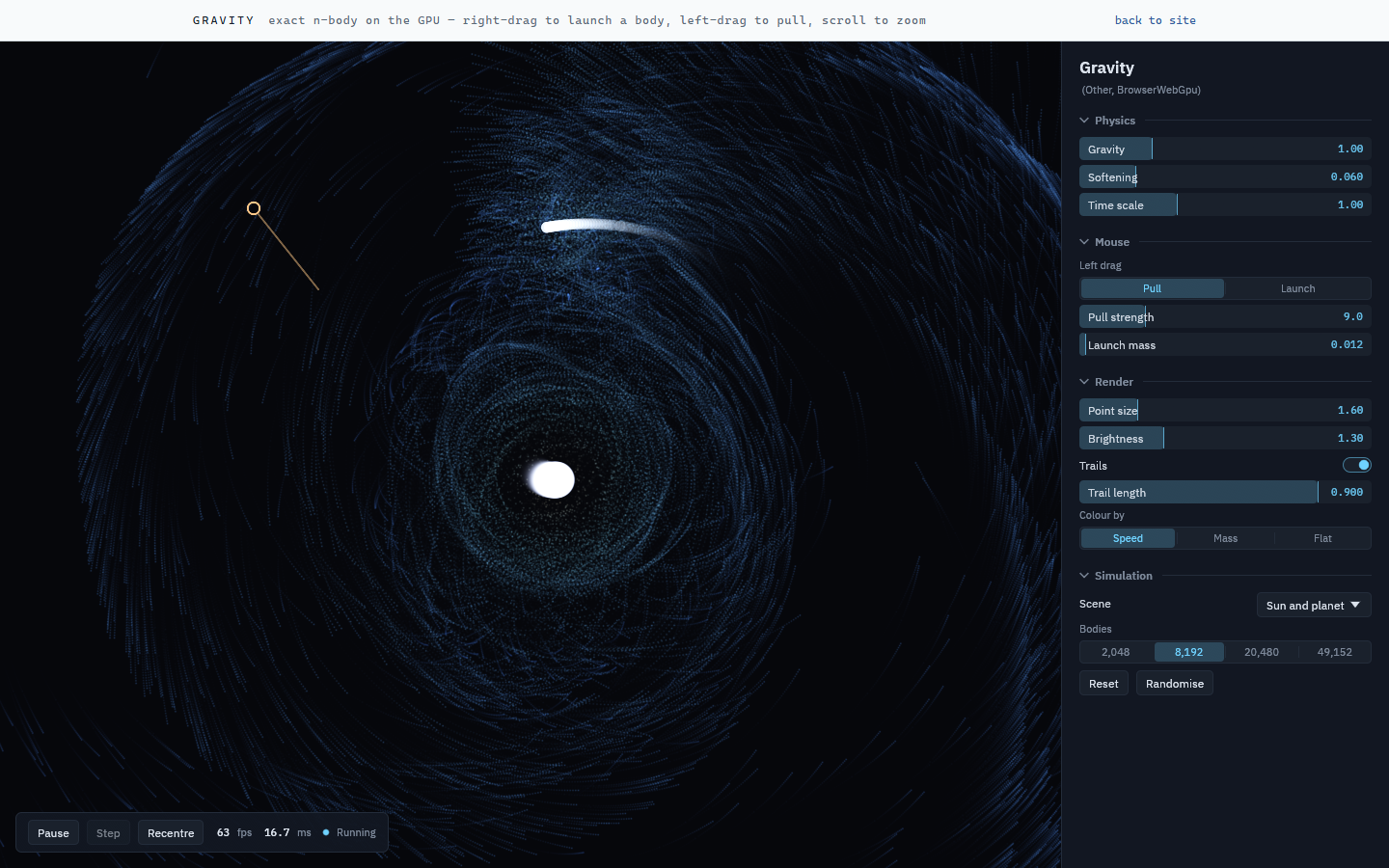This screenshot has height=868, width=1389.
Task: Adjust the Brightness slider
Action: (1225, 438)
